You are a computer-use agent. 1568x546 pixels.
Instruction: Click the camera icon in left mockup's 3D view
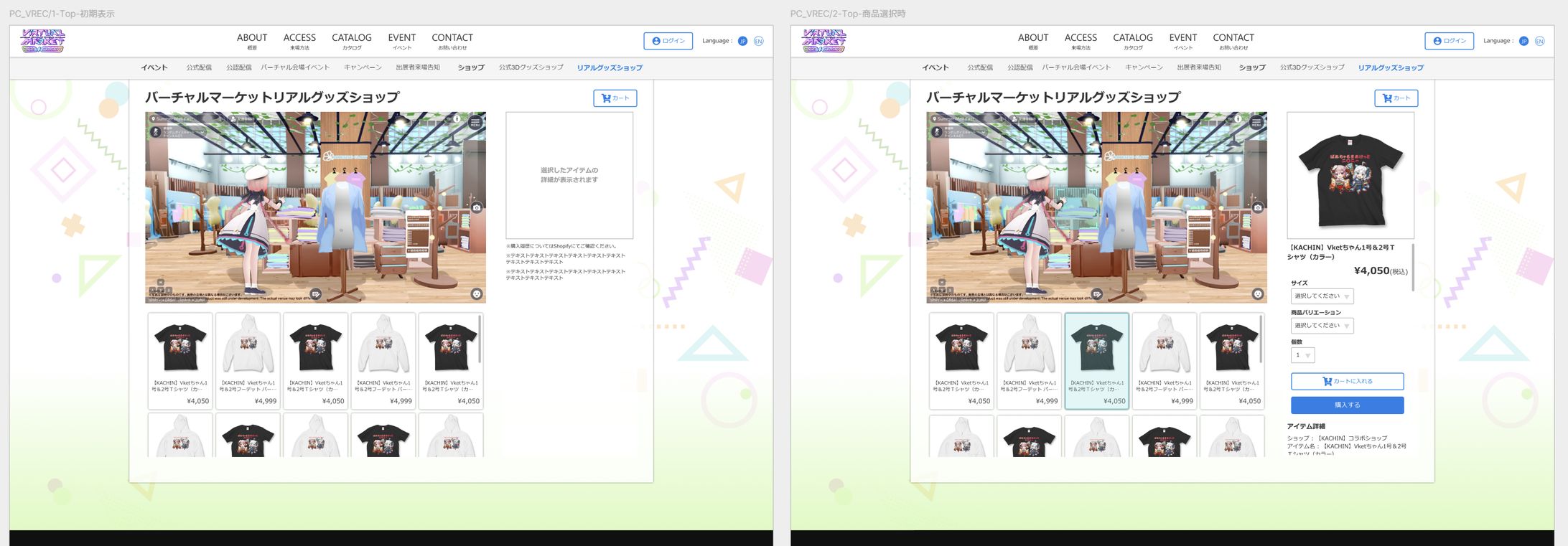[477, 207]
